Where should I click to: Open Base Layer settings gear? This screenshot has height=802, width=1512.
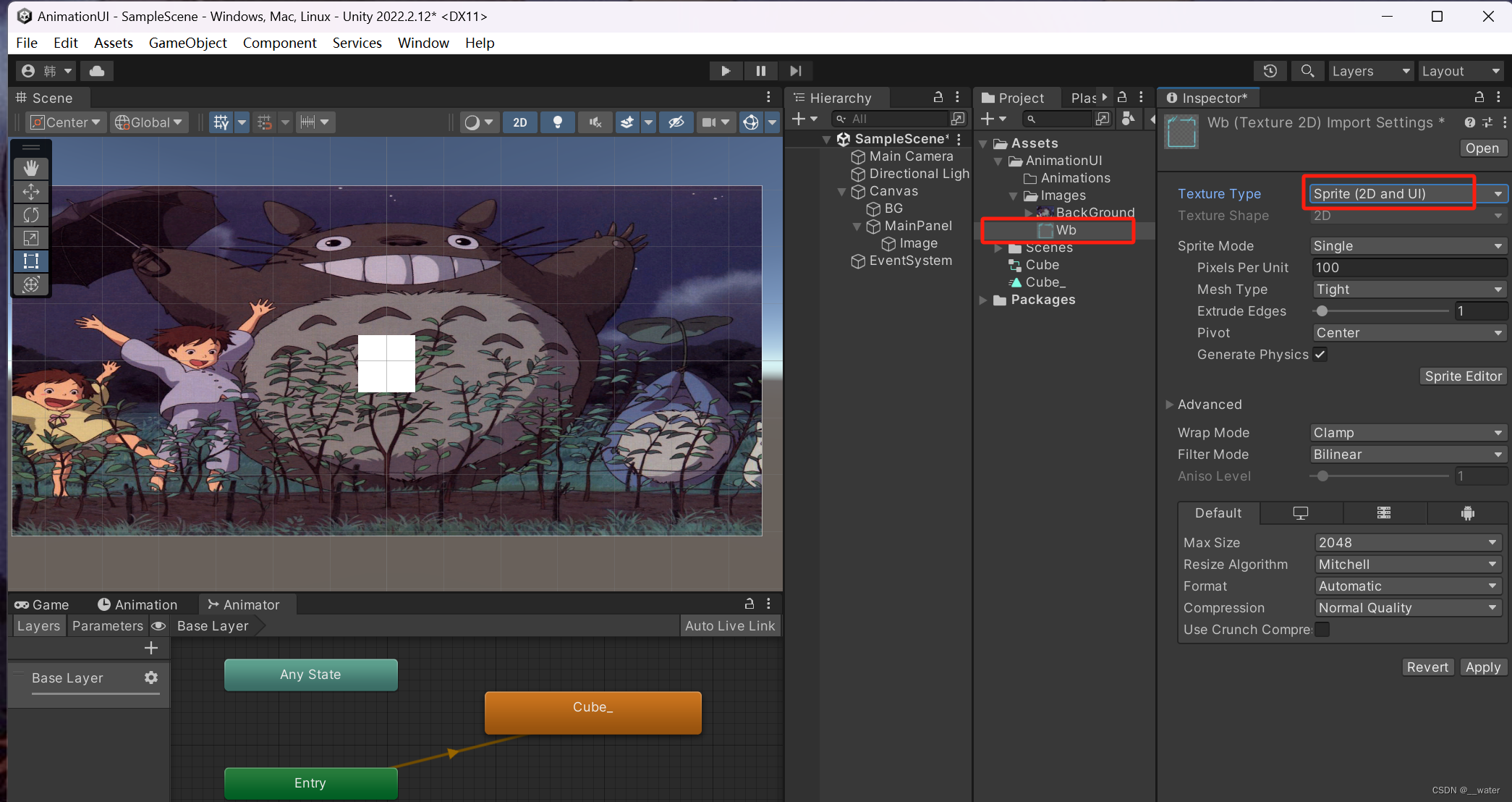pos(151,678)
